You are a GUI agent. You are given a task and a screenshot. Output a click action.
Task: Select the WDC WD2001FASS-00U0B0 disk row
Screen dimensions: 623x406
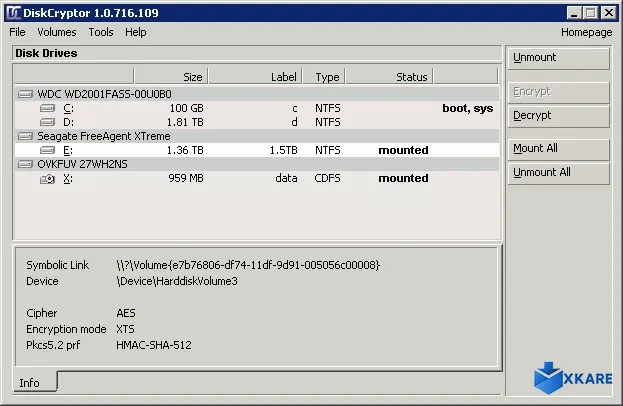coord(257,94)
